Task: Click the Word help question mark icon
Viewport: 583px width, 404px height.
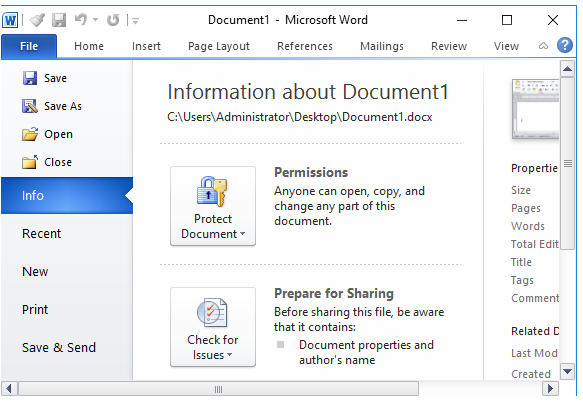Action: [564, 45]
